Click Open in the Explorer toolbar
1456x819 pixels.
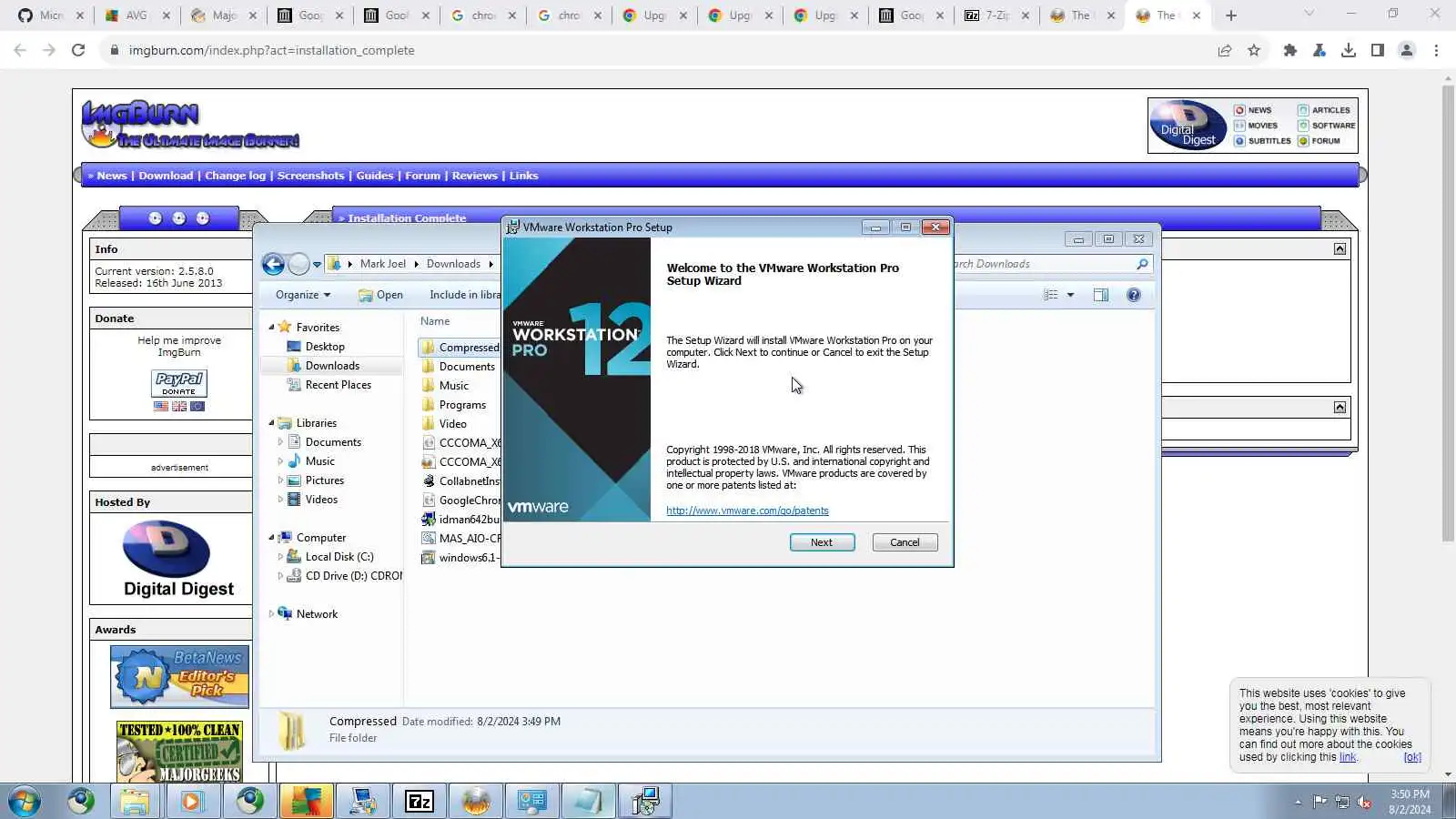click(381, 295)
